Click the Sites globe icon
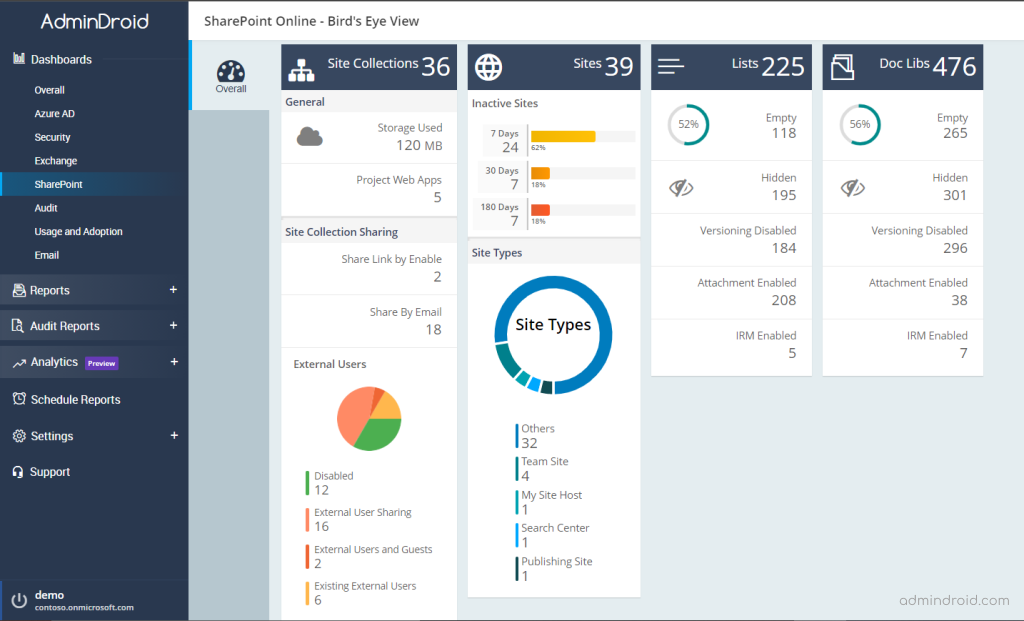The width and height of the screenshot is (1024, 621). (488, 67)
